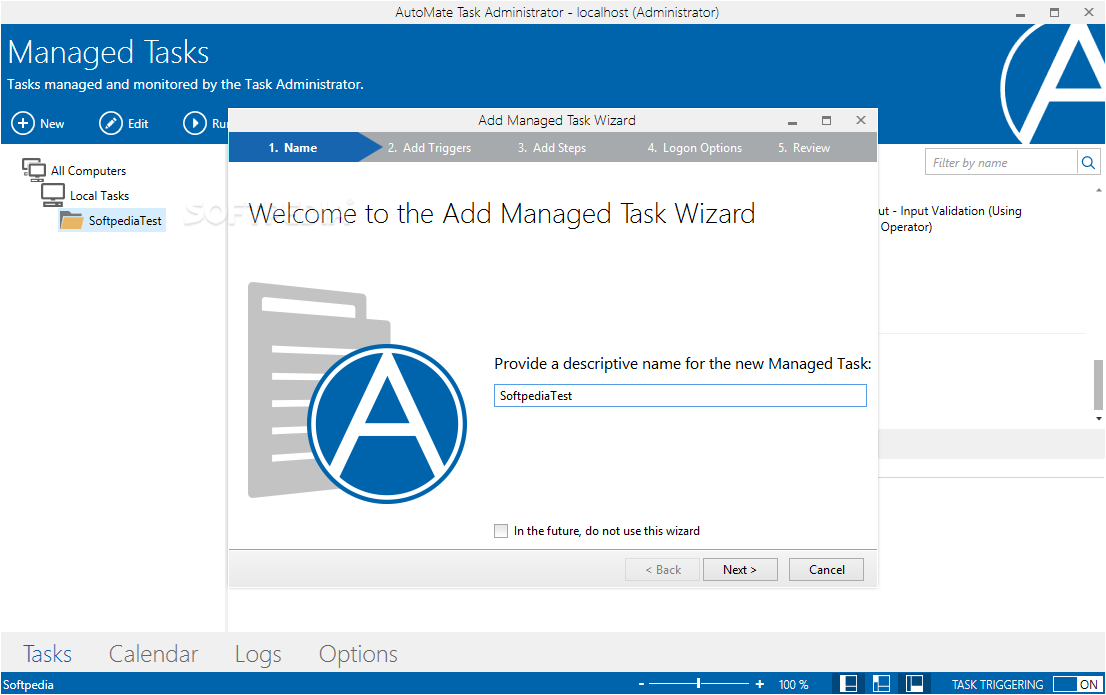
Task: Click the right panel vertical scrollbar thumb
Action: (x=1098, y=385)
